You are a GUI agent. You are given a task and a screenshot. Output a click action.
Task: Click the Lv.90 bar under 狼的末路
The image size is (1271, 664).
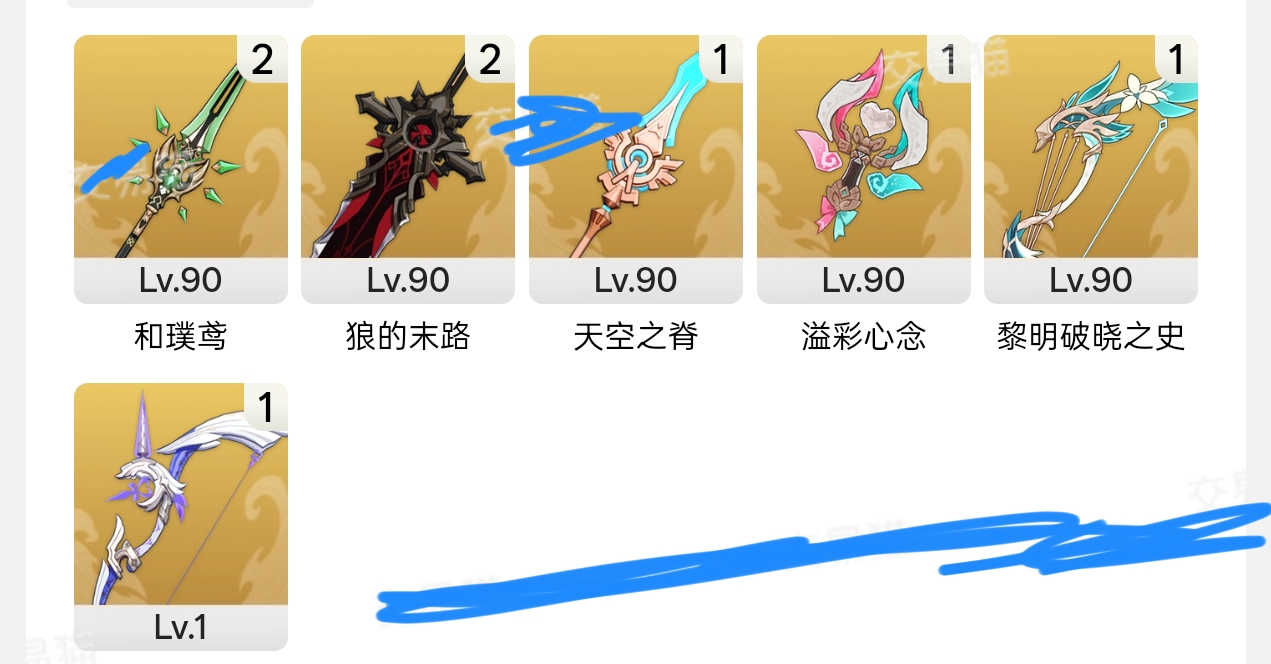pyautogui.click(x=408, y=281)
